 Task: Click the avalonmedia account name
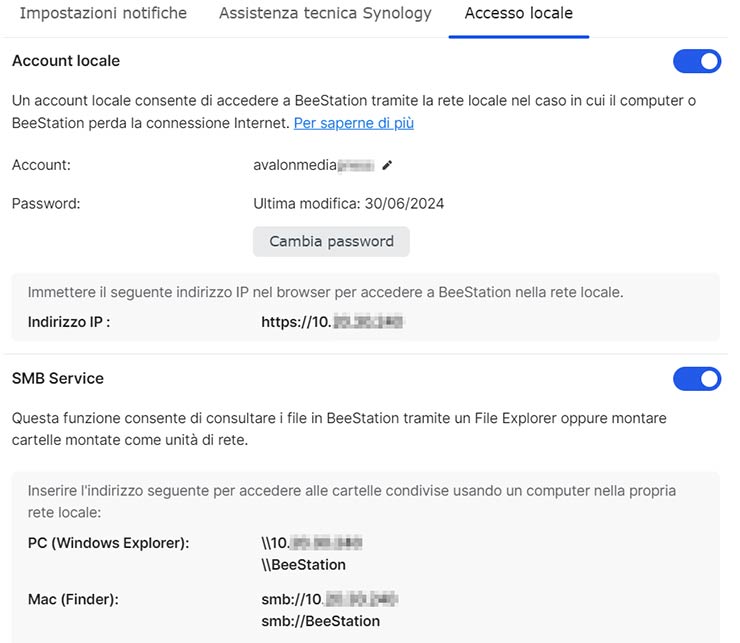coord(312,165)
